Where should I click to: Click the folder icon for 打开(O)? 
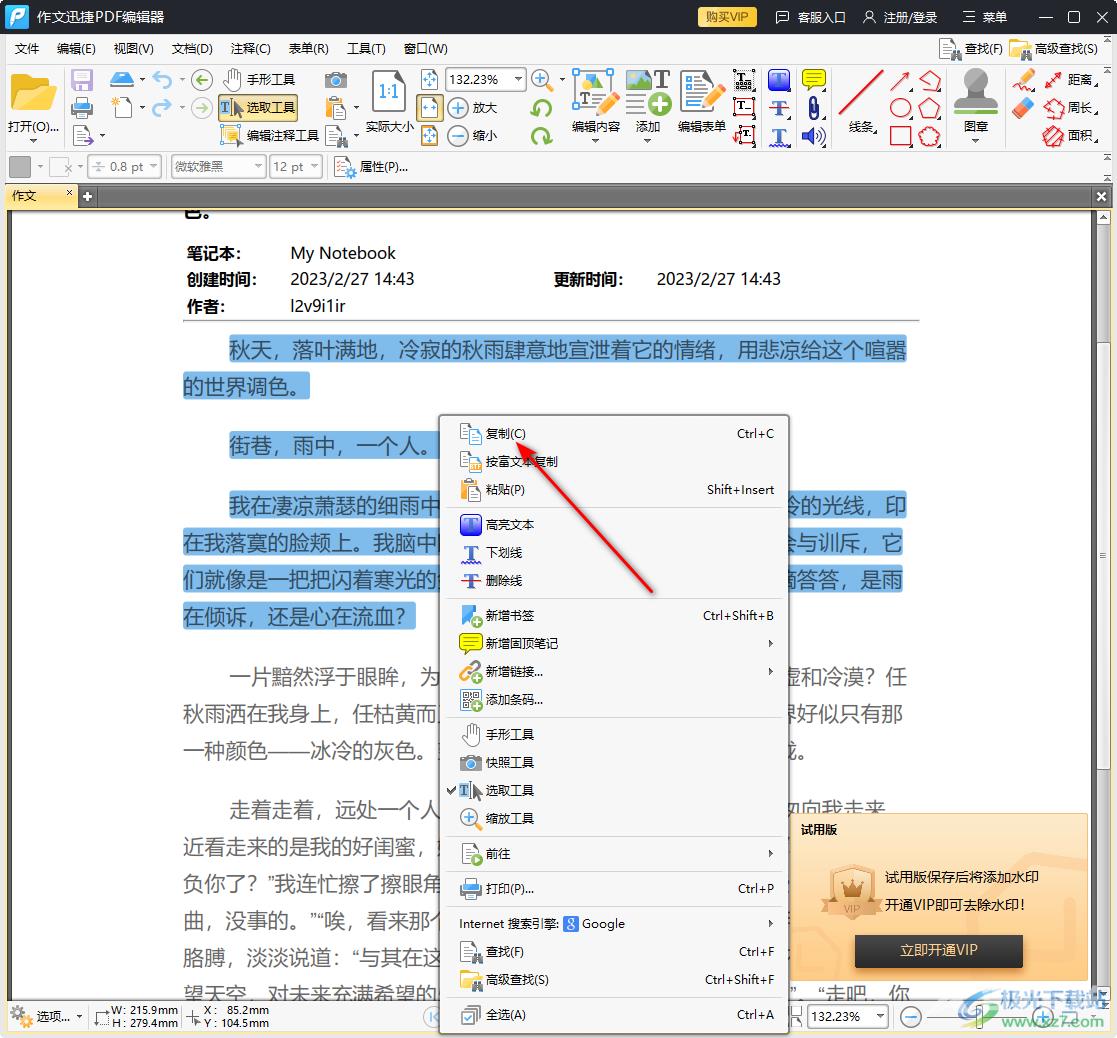click(x=33, y=93)
